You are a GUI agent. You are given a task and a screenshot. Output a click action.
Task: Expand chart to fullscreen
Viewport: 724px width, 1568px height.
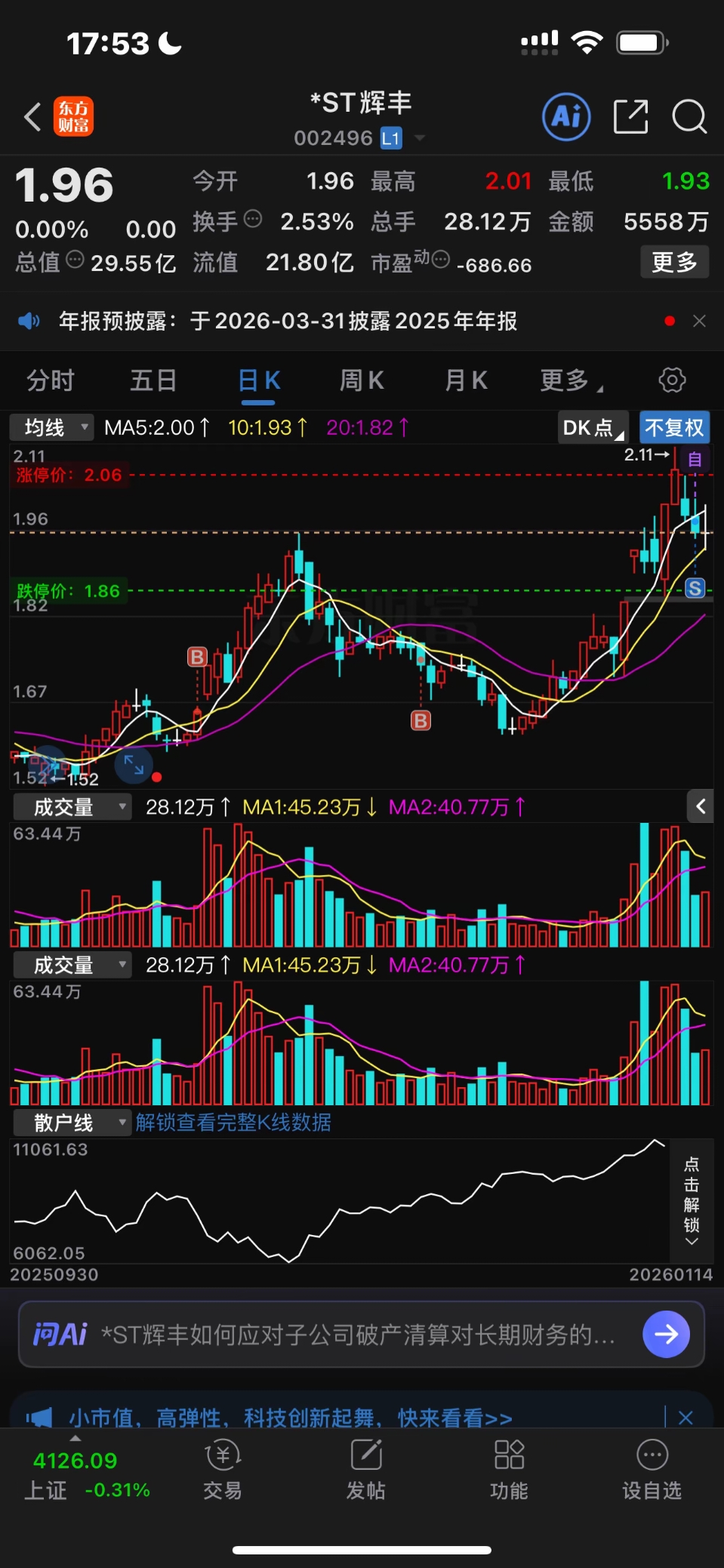[x=134, y=765]
